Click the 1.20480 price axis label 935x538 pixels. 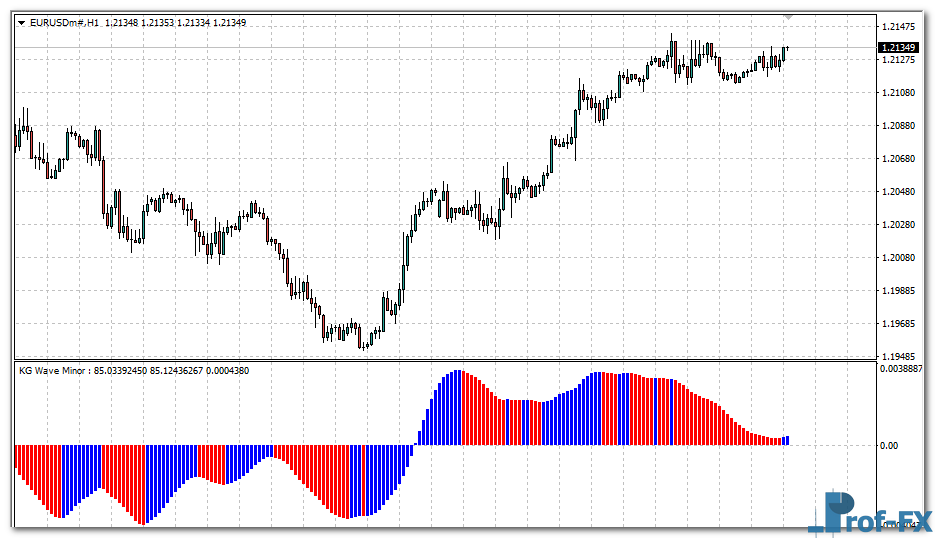pyautogui.click(x=900, y=192)
